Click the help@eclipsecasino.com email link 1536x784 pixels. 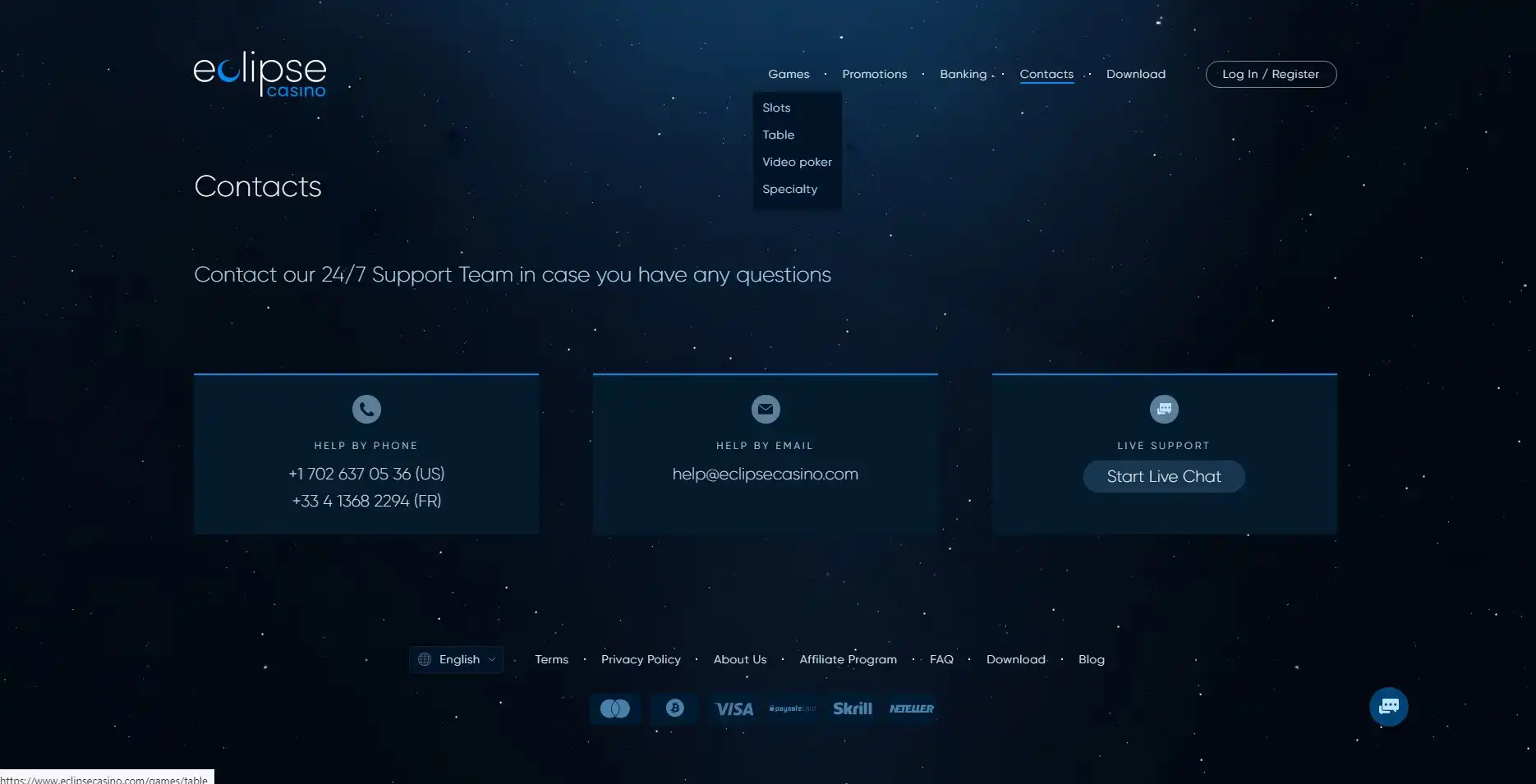pyautogui.click(x=765, y=475)
